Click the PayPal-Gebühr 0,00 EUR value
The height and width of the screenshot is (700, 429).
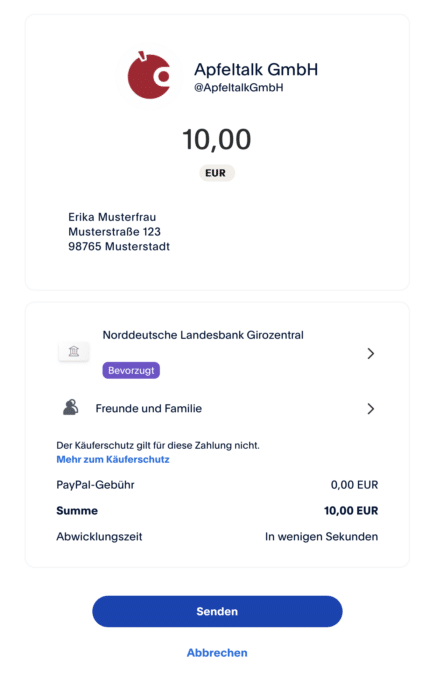click(354, 485)
